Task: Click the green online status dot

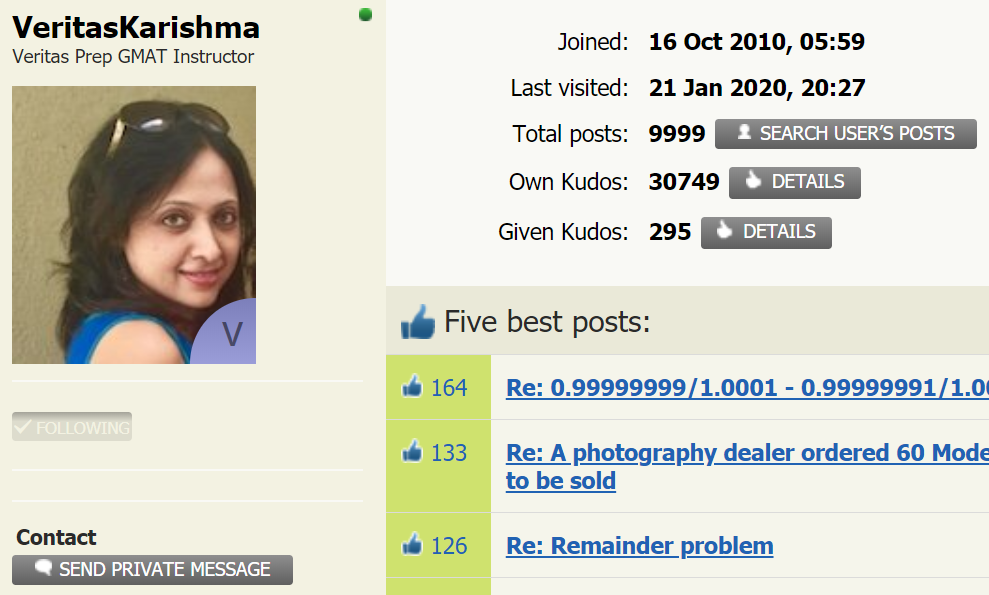Action: (365, 15)
